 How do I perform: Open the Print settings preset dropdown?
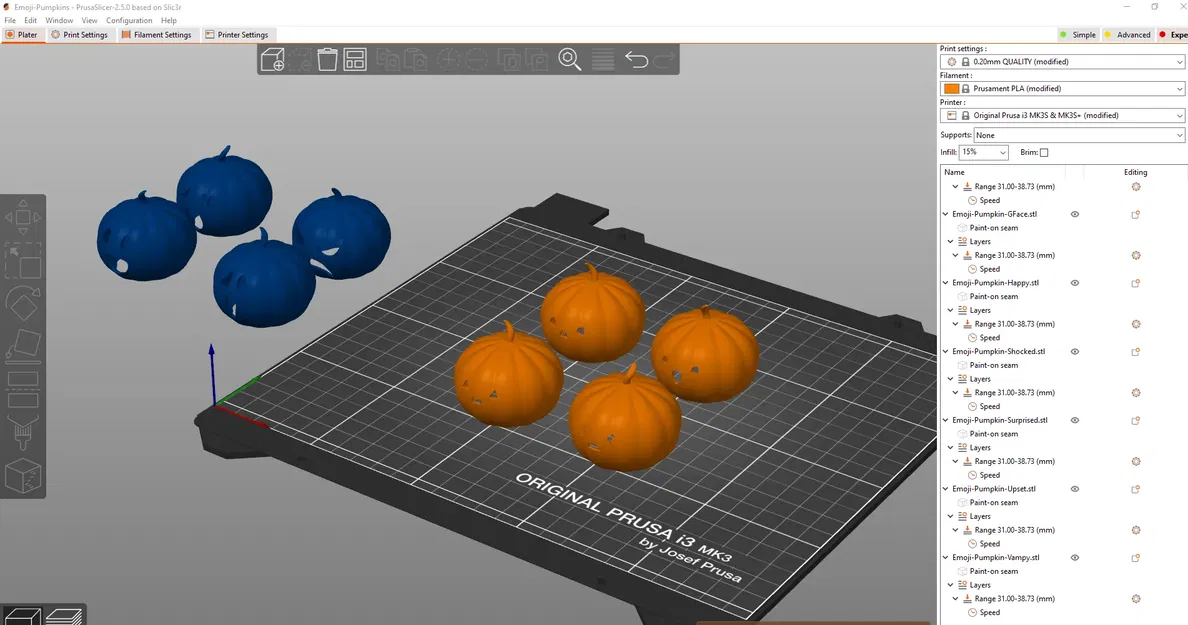click(x=1062, y=62)
